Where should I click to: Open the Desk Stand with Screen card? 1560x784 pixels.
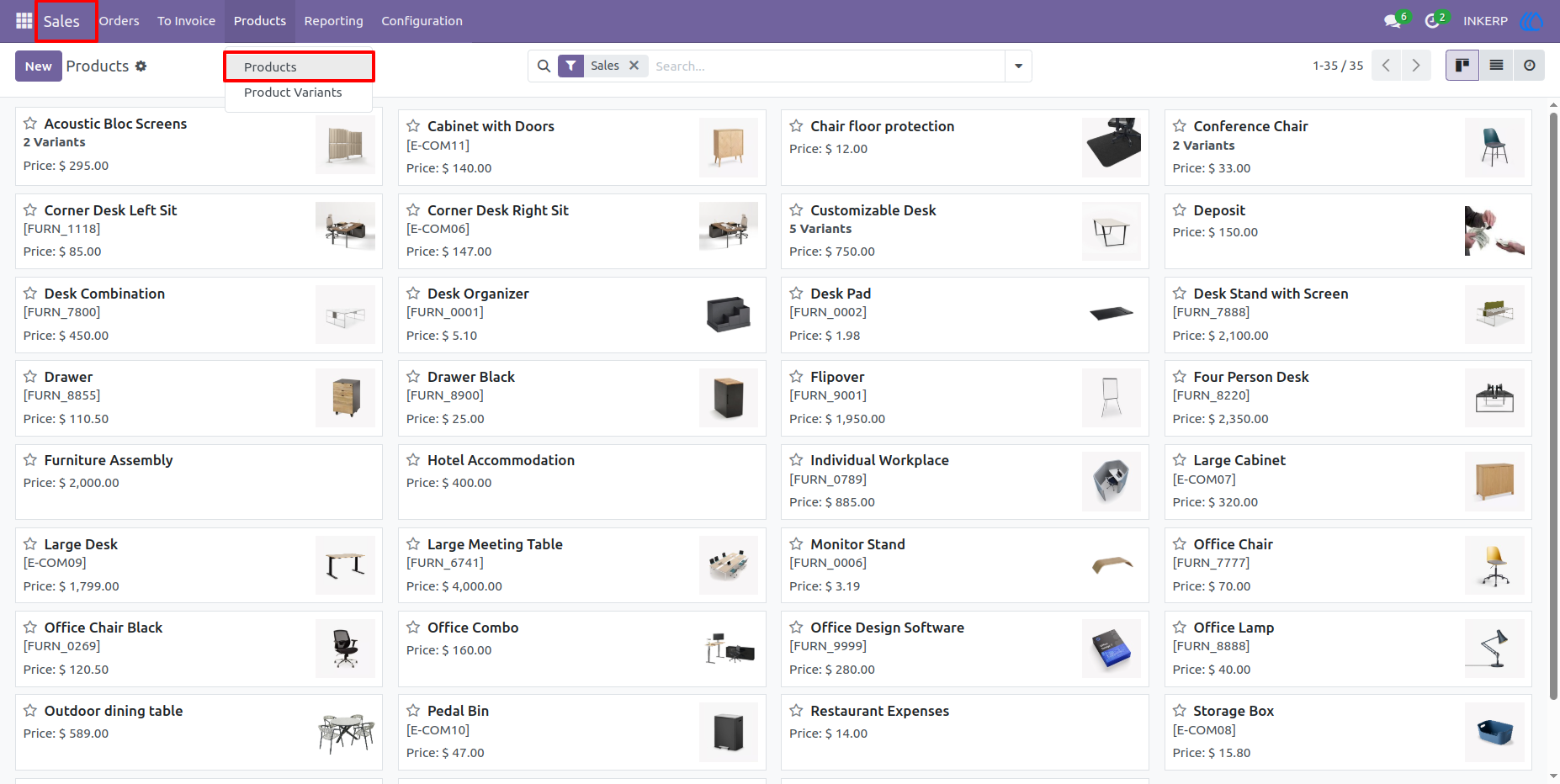[x=1348, y=315]
